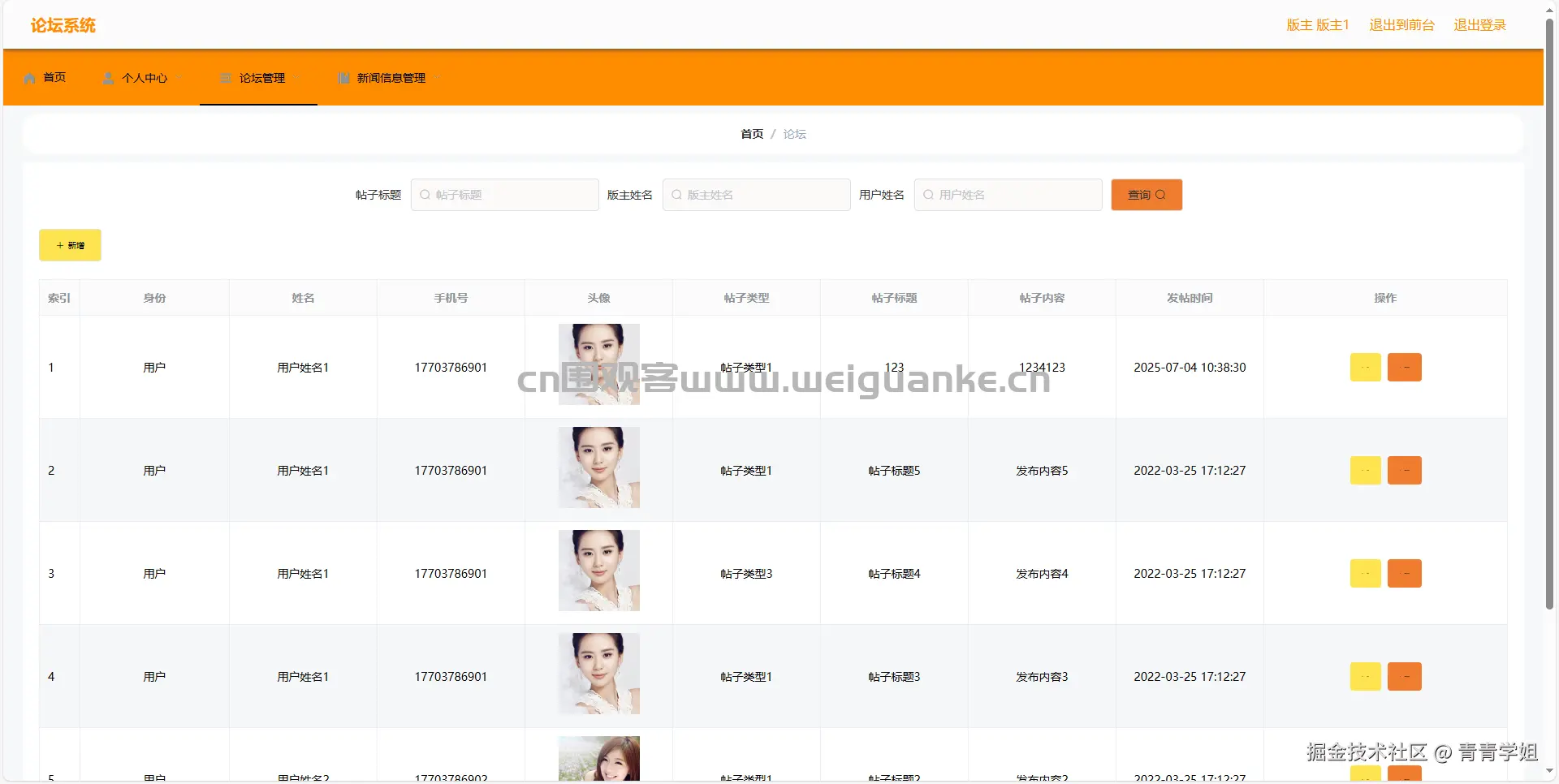
Task: Click the 新增 add button
Action: pos(70,245)
